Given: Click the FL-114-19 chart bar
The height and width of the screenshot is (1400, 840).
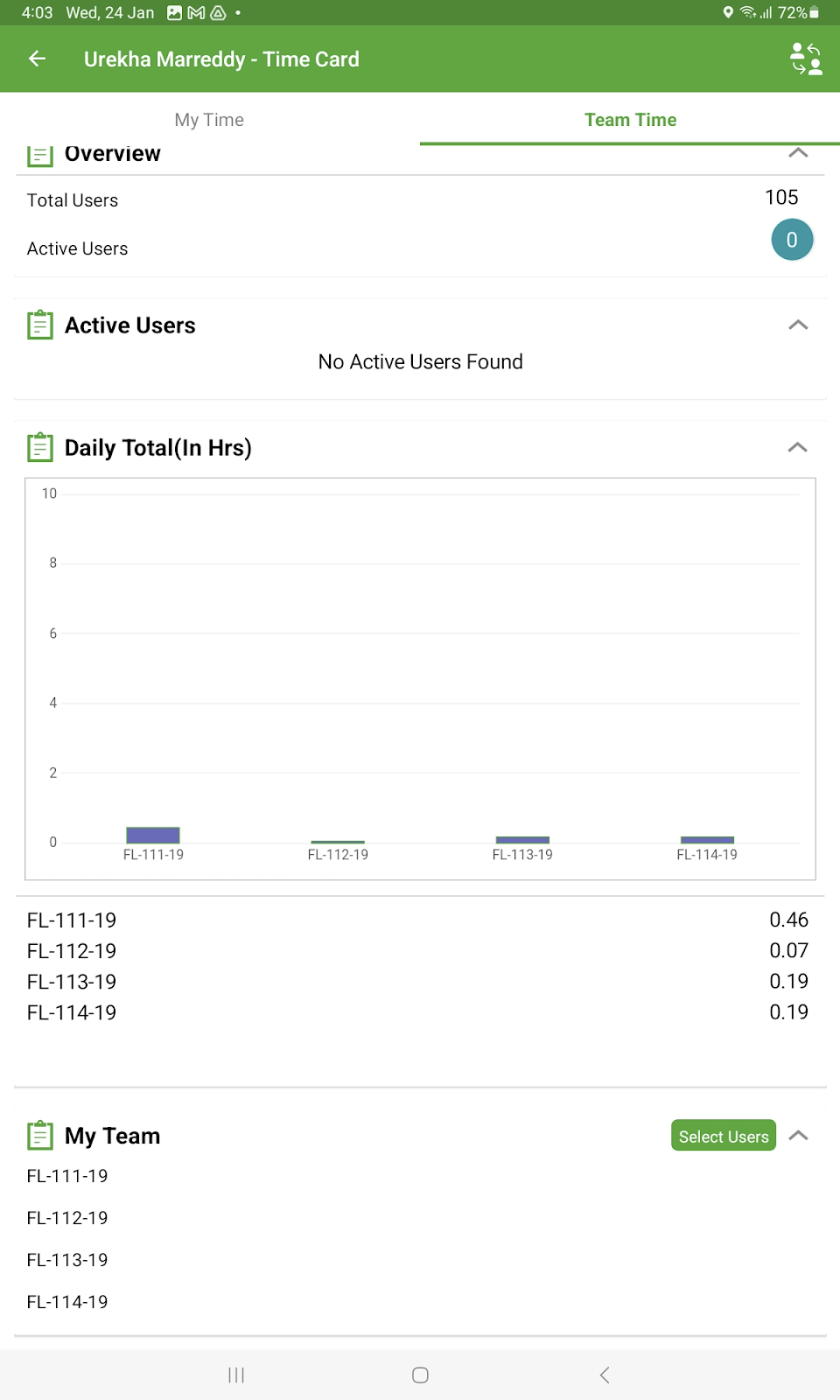Looking at the screenshot, I should coord(707,840).
